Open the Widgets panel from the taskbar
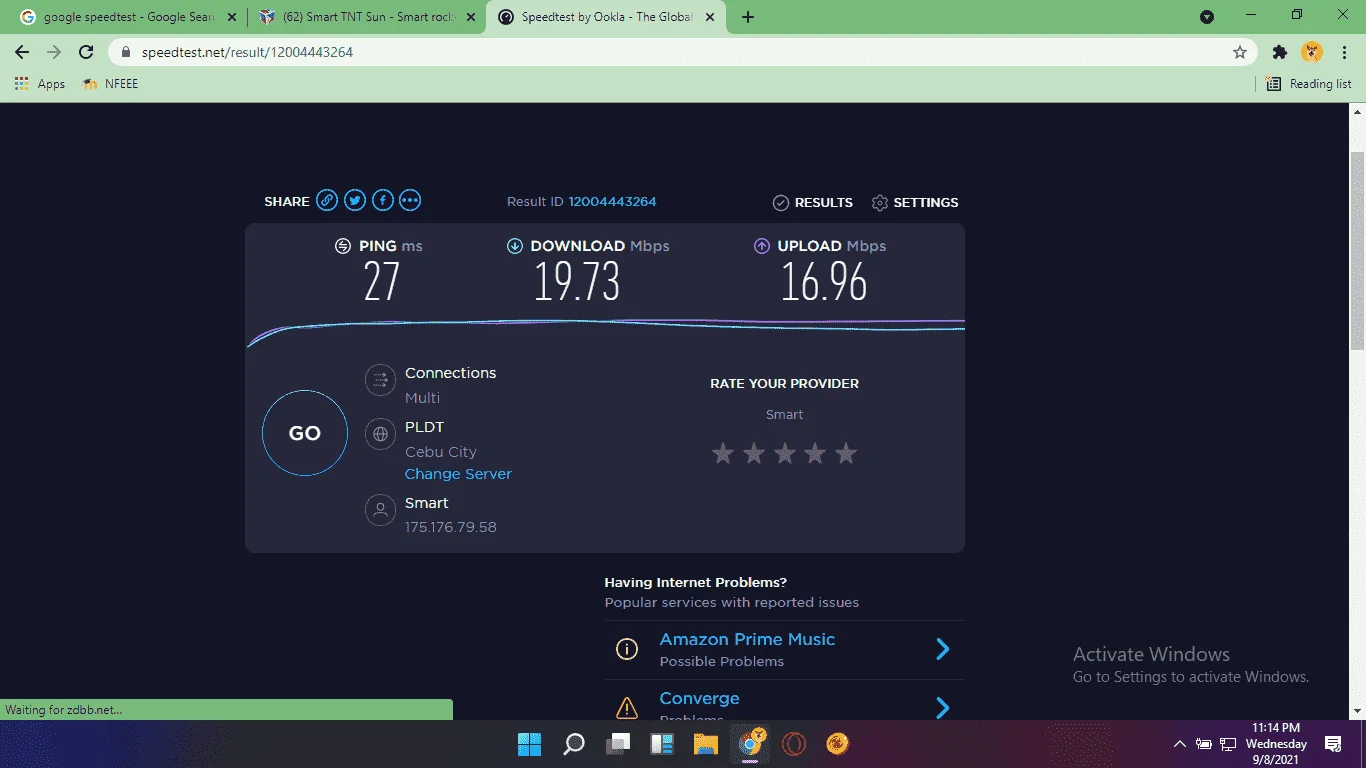This screenshot has width=1366, height=768. click(662, 744)
